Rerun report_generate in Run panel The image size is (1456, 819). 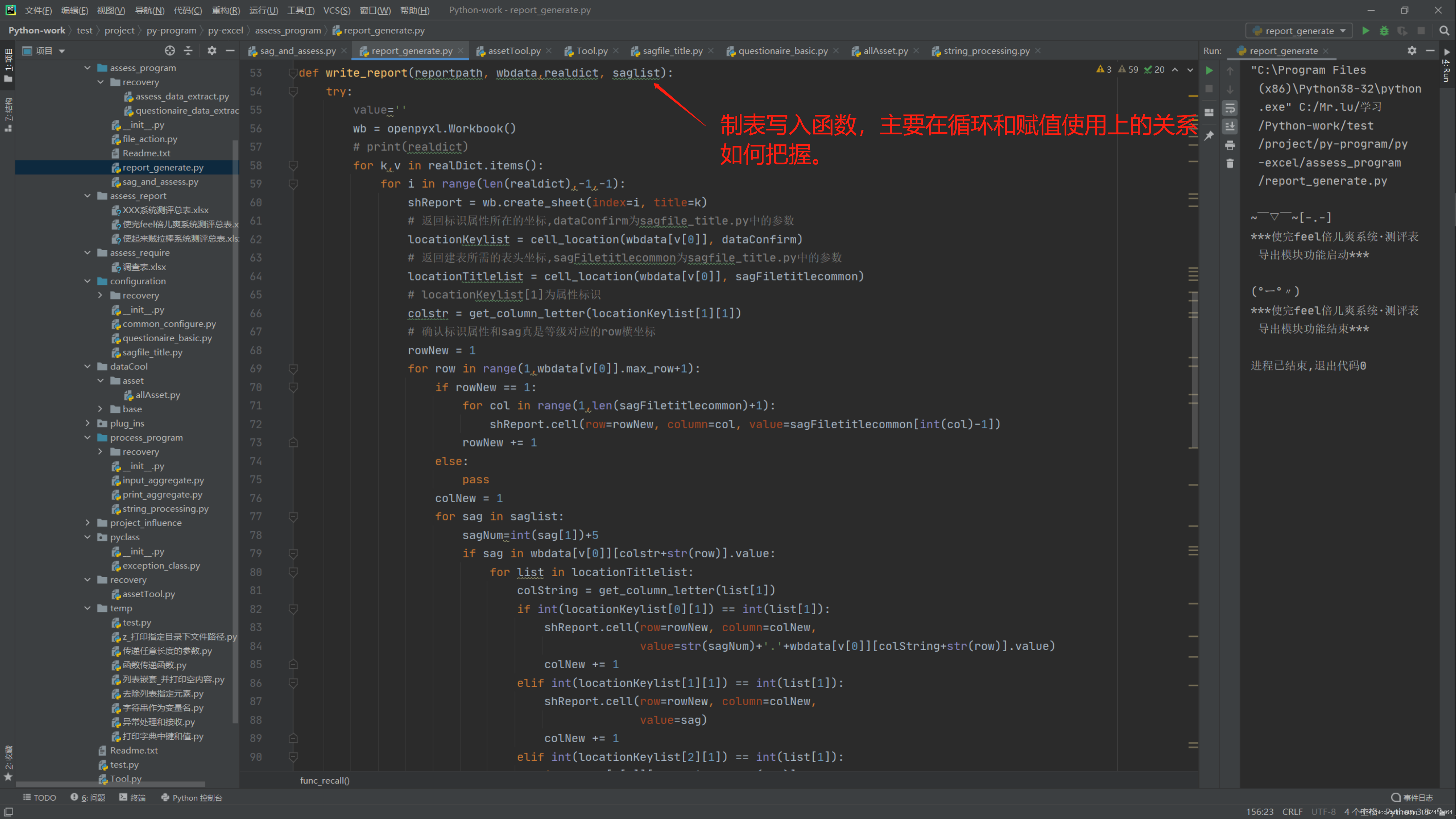(1209, 71)
